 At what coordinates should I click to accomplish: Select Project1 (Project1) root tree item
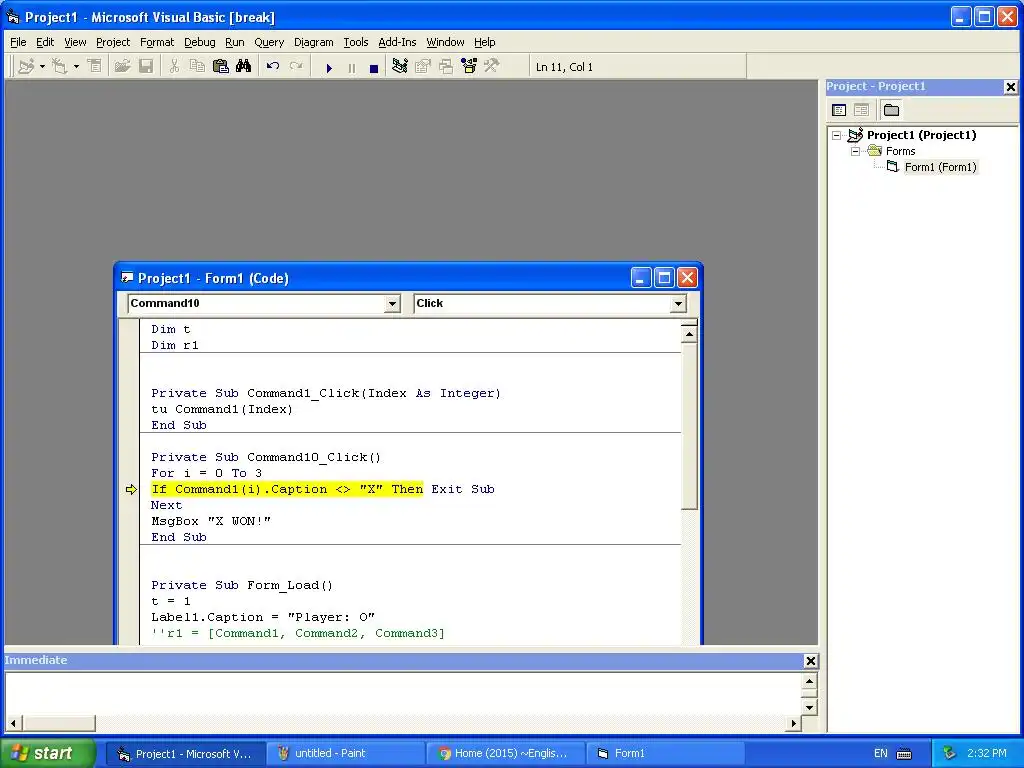(x=921, y=135)
